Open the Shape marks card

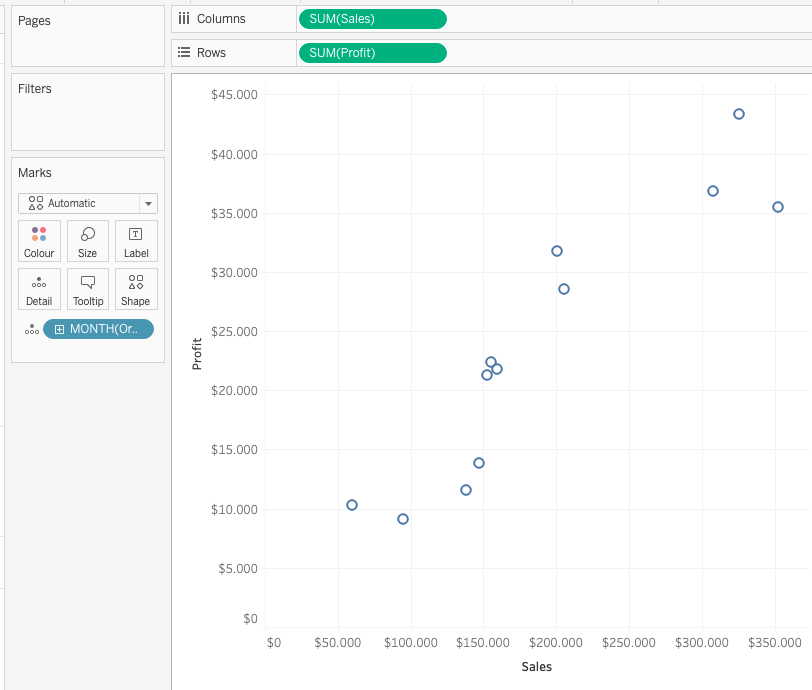click(x=136, y=289)
